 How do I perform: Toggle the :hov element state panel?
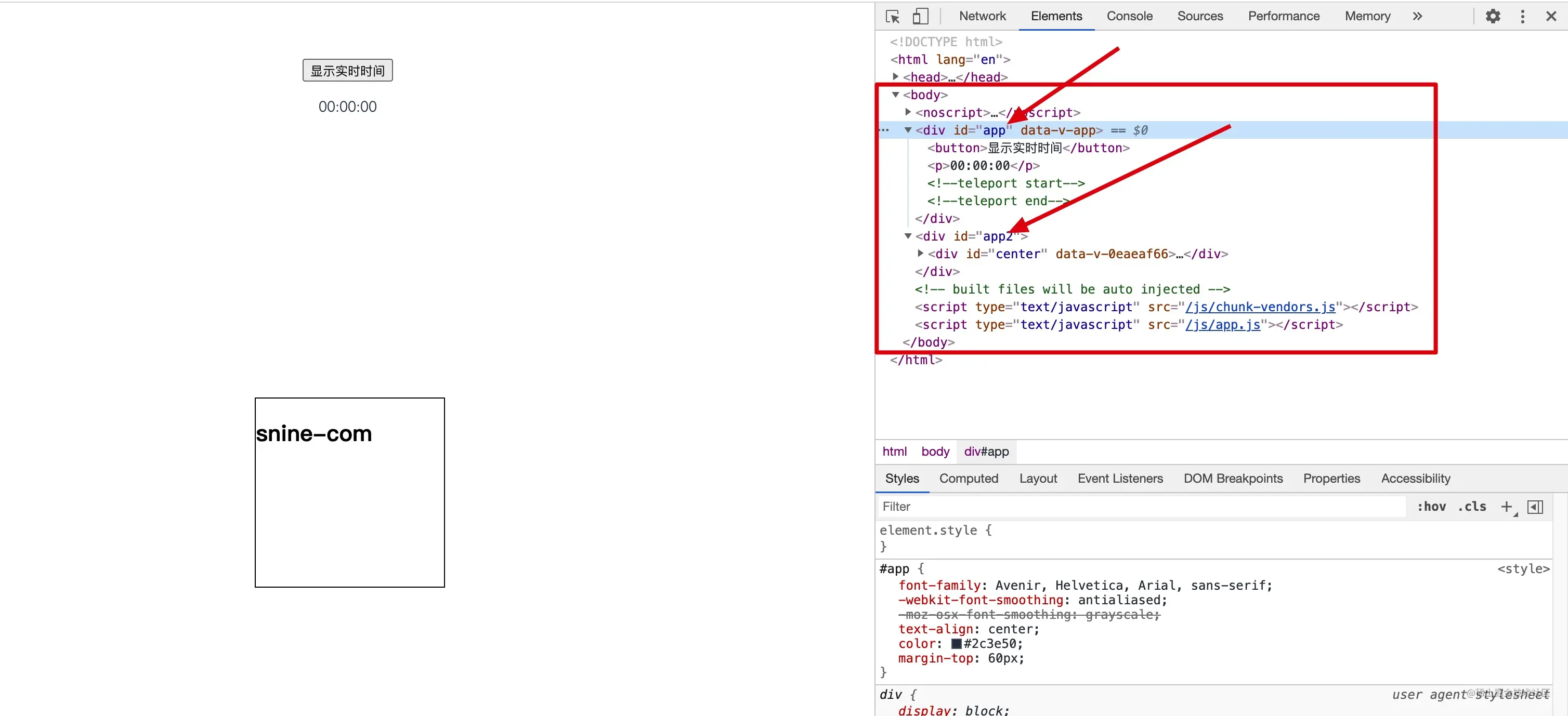[1431, 507]
